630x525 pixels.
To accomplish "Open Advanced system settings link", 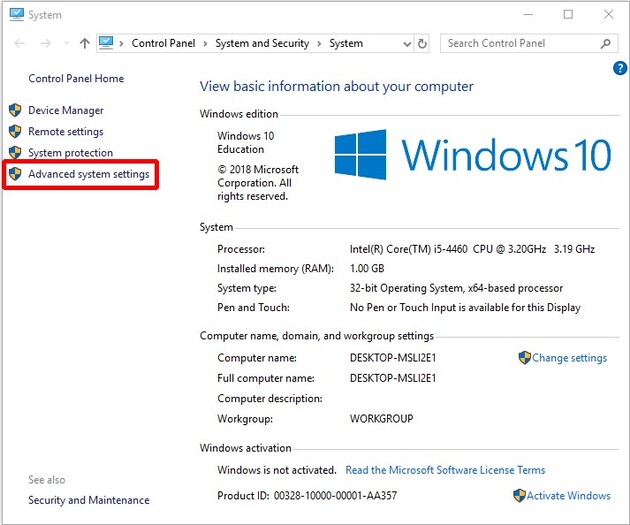I will [89, 174].
